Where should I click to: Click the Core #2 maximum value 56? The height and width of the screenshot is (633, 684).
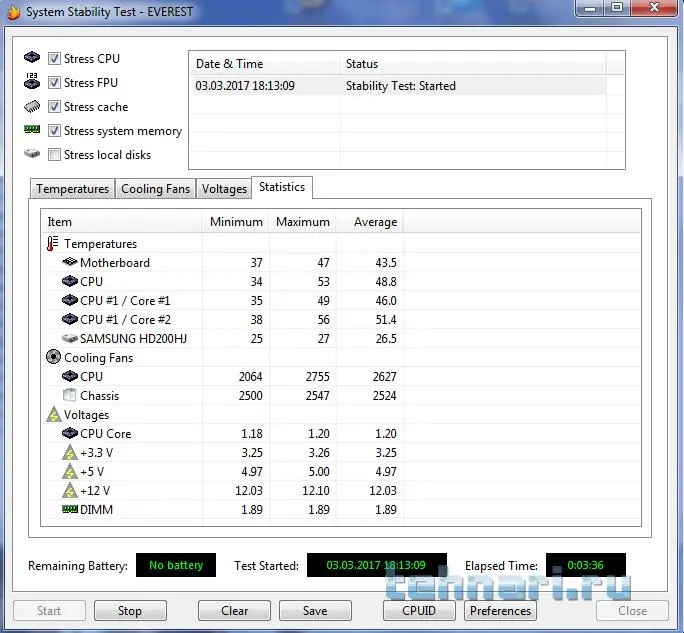323,319
